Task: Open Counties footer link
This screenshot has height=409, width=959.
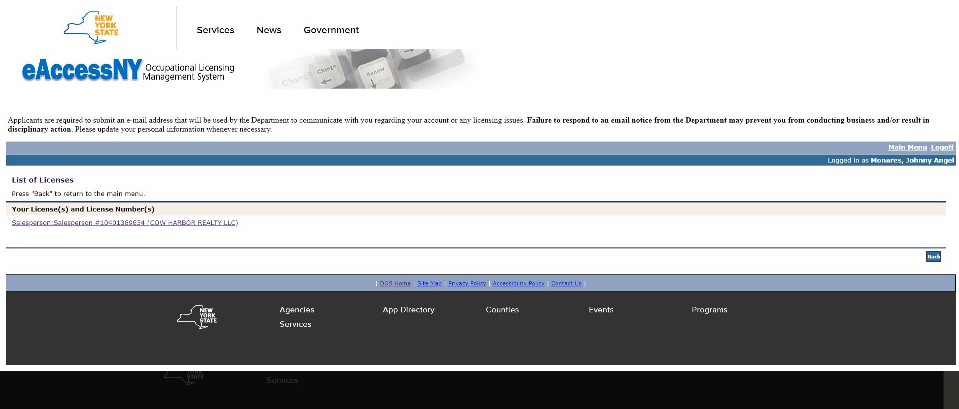Action: click(502, 310)
